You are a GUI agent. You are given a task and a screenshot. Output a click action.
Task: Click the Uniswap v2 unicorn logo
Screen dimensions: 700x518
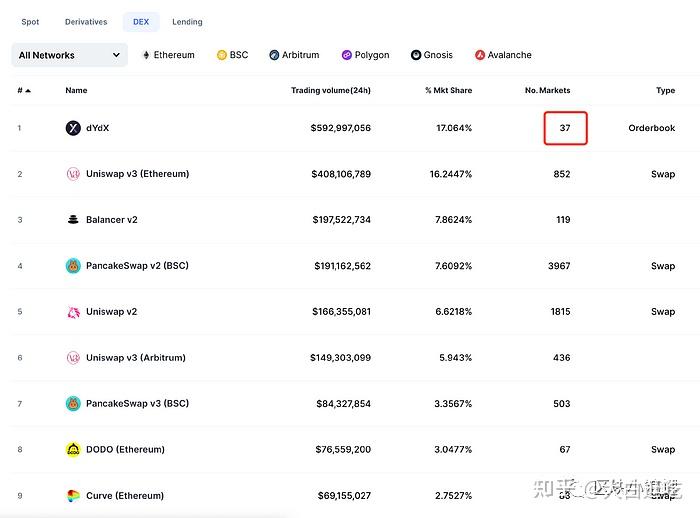point(73,312)
